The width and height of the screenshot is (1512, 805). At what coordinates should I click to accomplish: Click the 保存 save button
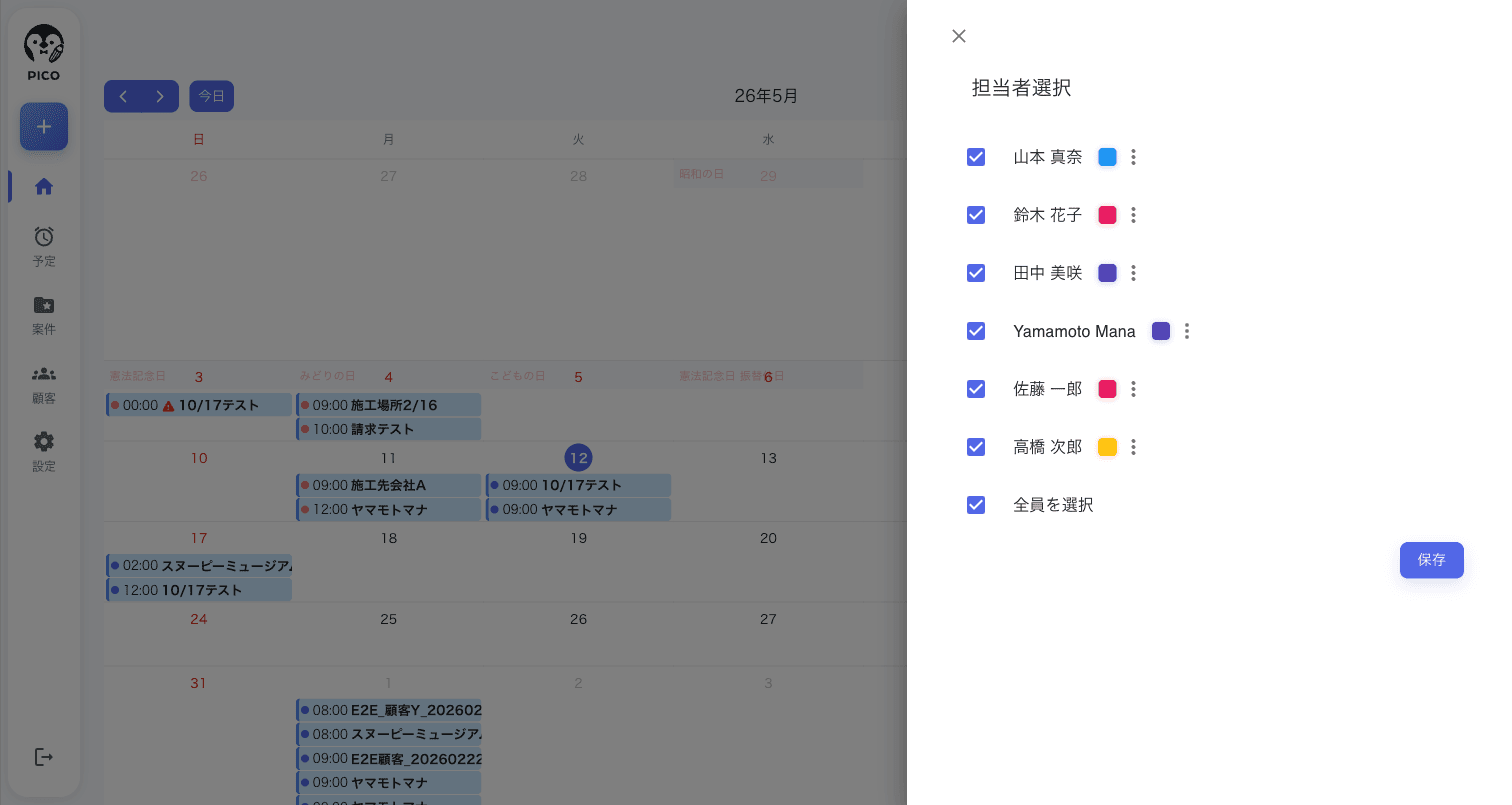[x=1431, y=560]
